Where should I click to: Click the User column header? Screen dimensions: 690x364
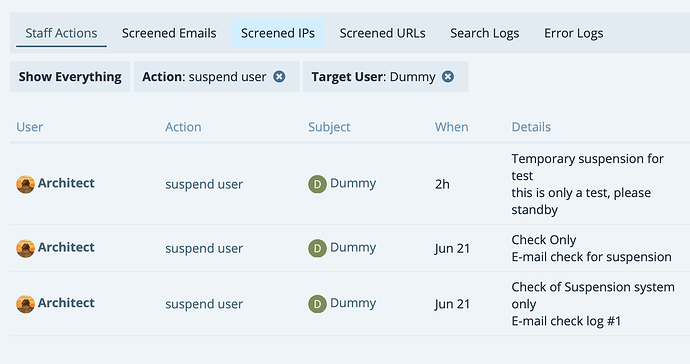pos(29,127)
